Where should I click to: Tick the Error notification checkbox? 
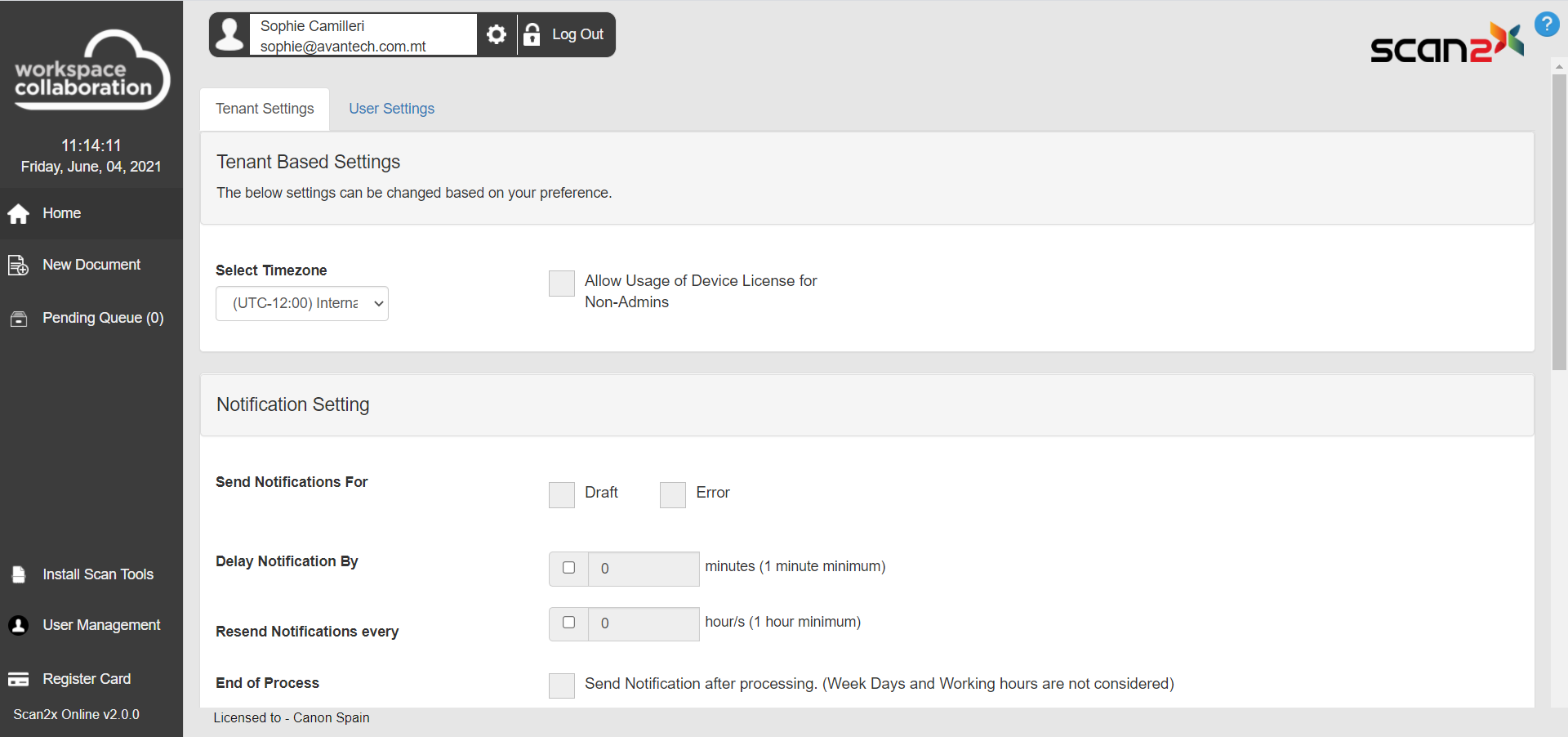[x=673, y=495]
